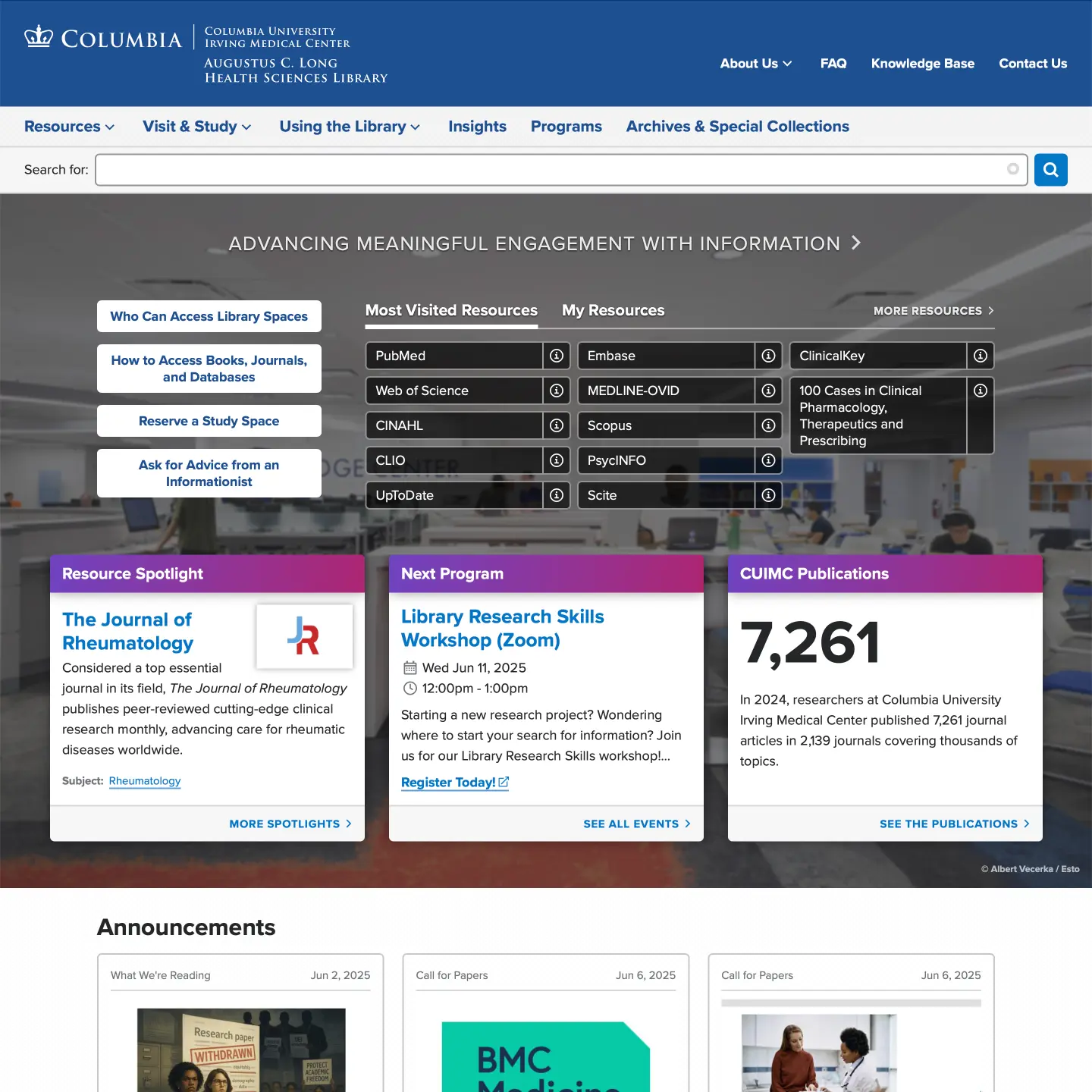Switch to the Most Visited Resources tab
Image resolution: width=1092 pixels, height=1092 pixels.
(451, 310)
